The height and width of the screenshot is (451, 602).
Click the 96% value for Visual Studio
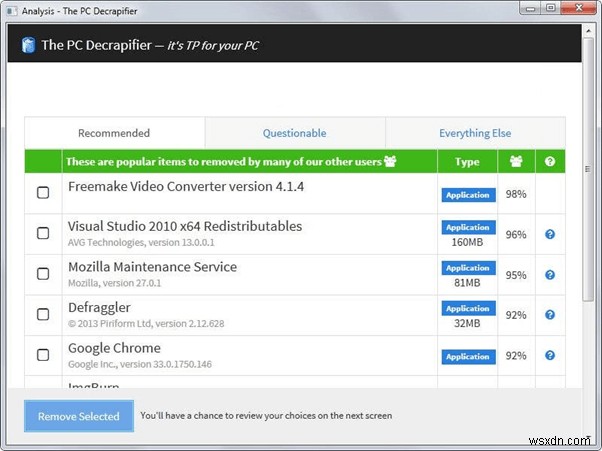pyautogui.click(x=516, y=235)
